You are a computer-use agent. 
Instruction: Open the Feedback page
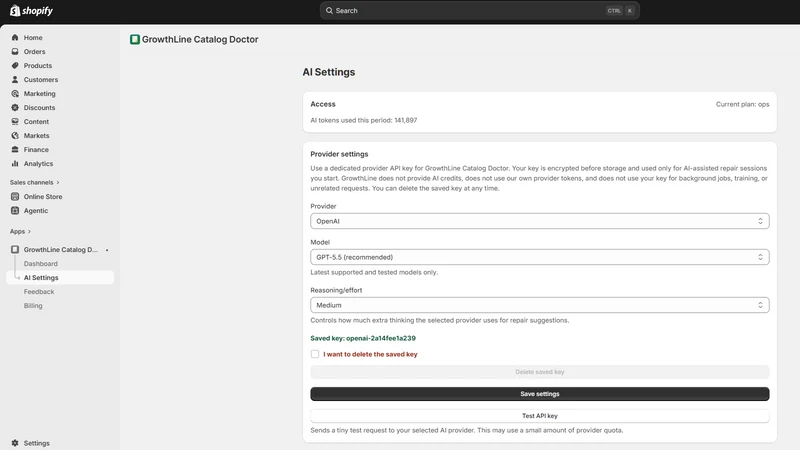point(39,292)
